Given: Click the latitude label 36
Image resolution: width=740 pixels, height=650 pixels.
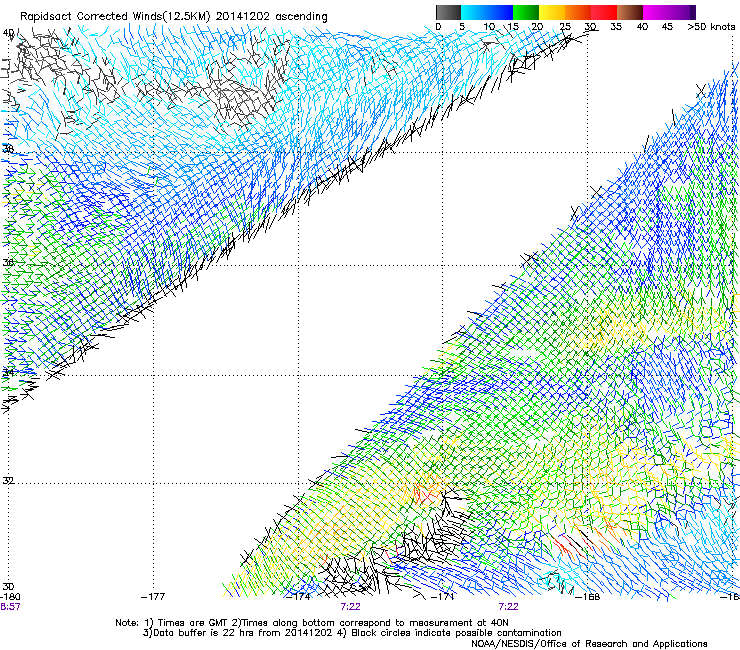Looking at the screenshot, I should pos(8,262).
